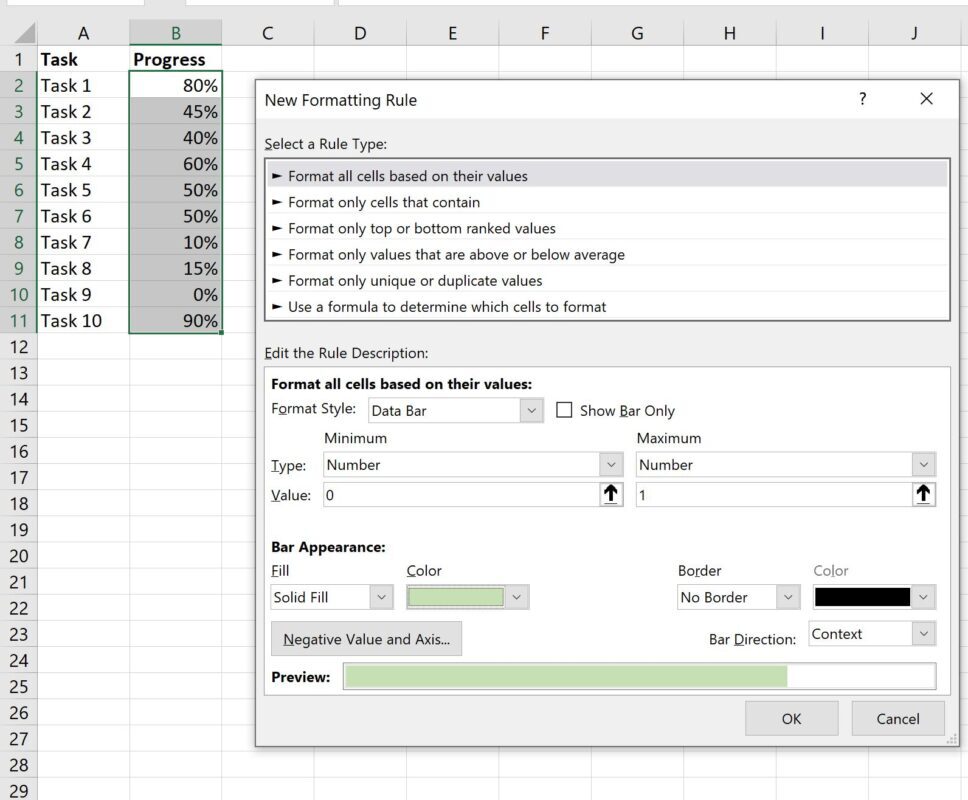Open the Maximum Type dropdown showing Number
Viewport: 968px width, 800px height.
(x=924, y=464)
